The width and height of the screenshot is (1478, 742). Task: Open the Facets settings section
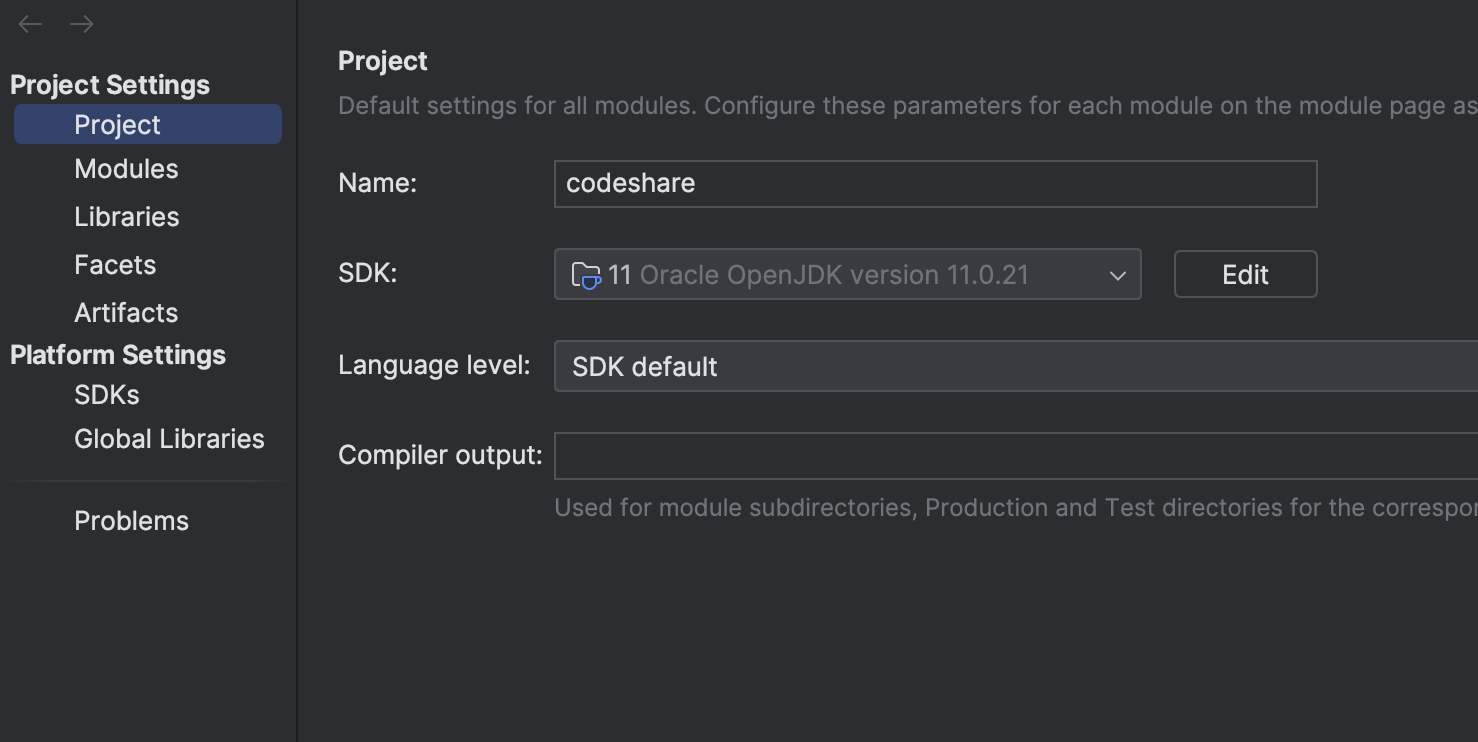coord(115,264)
